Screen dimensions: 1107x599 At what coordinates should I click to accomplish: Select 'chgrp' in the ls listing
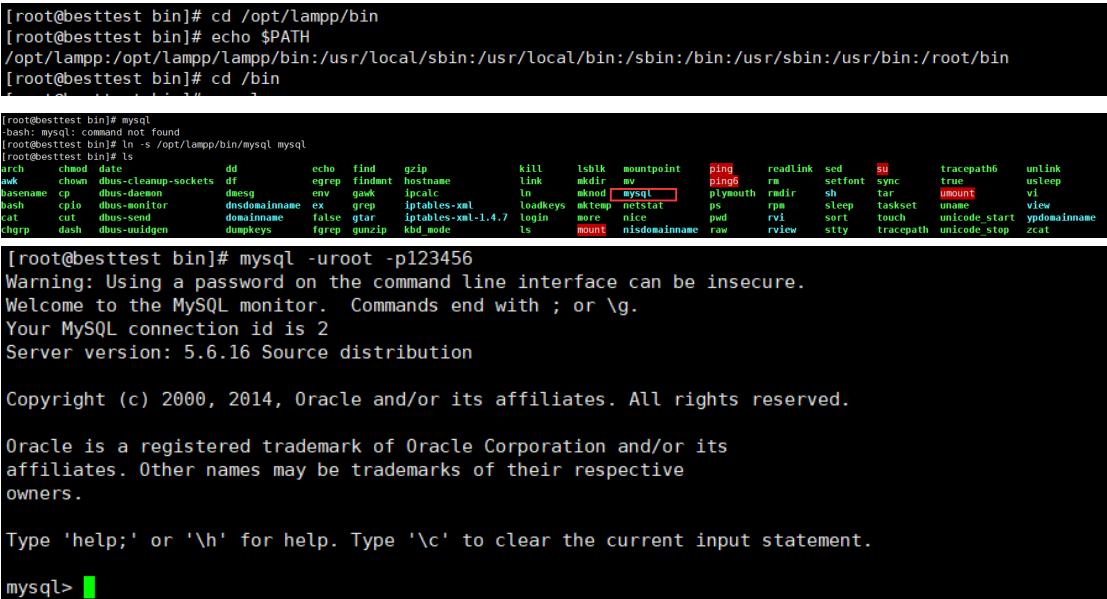pyautogui.click(x=16, y=230)
